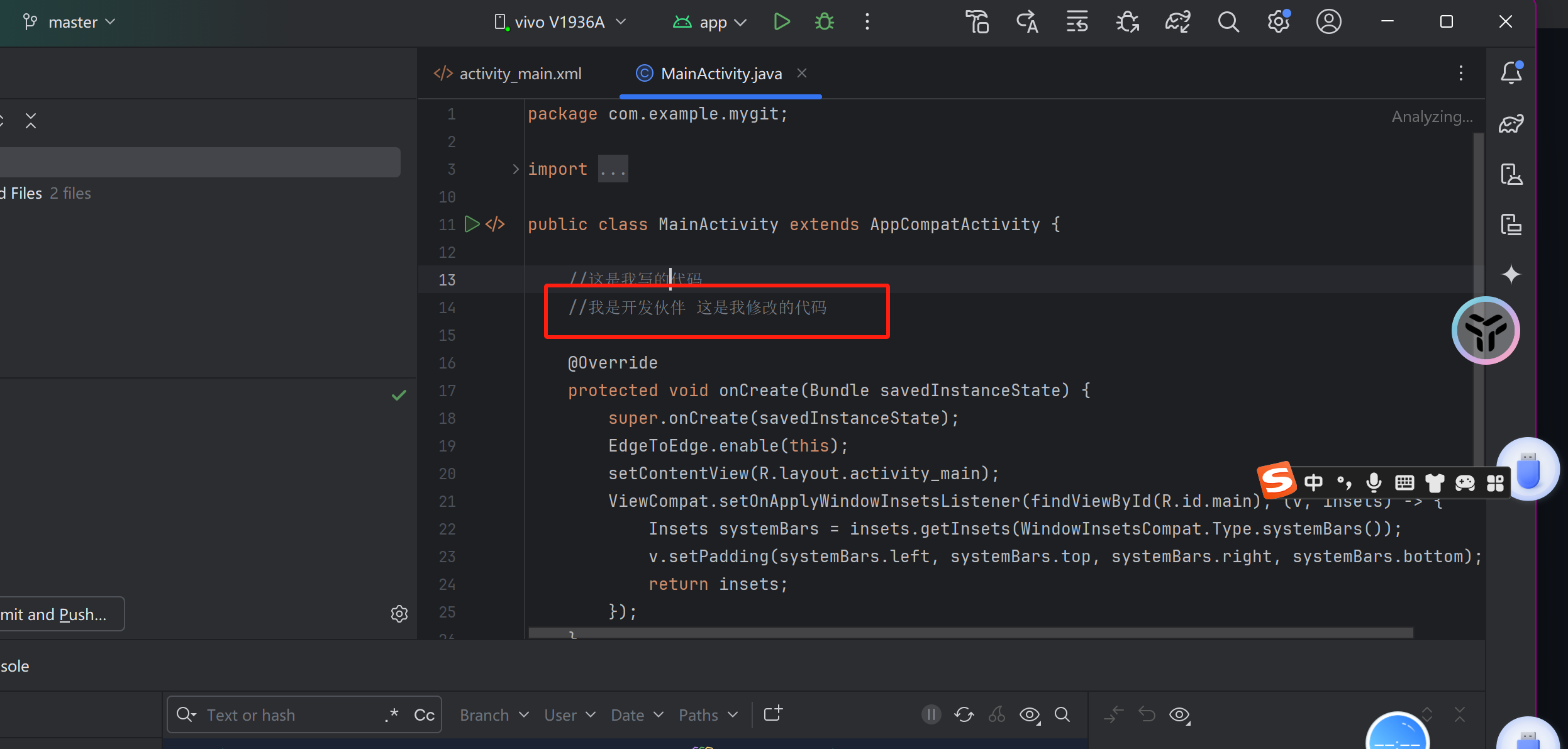1568x749 pixels.
Task: Open Sogou toolbox four-squares icon
Action: click(x=1495, y=483)
